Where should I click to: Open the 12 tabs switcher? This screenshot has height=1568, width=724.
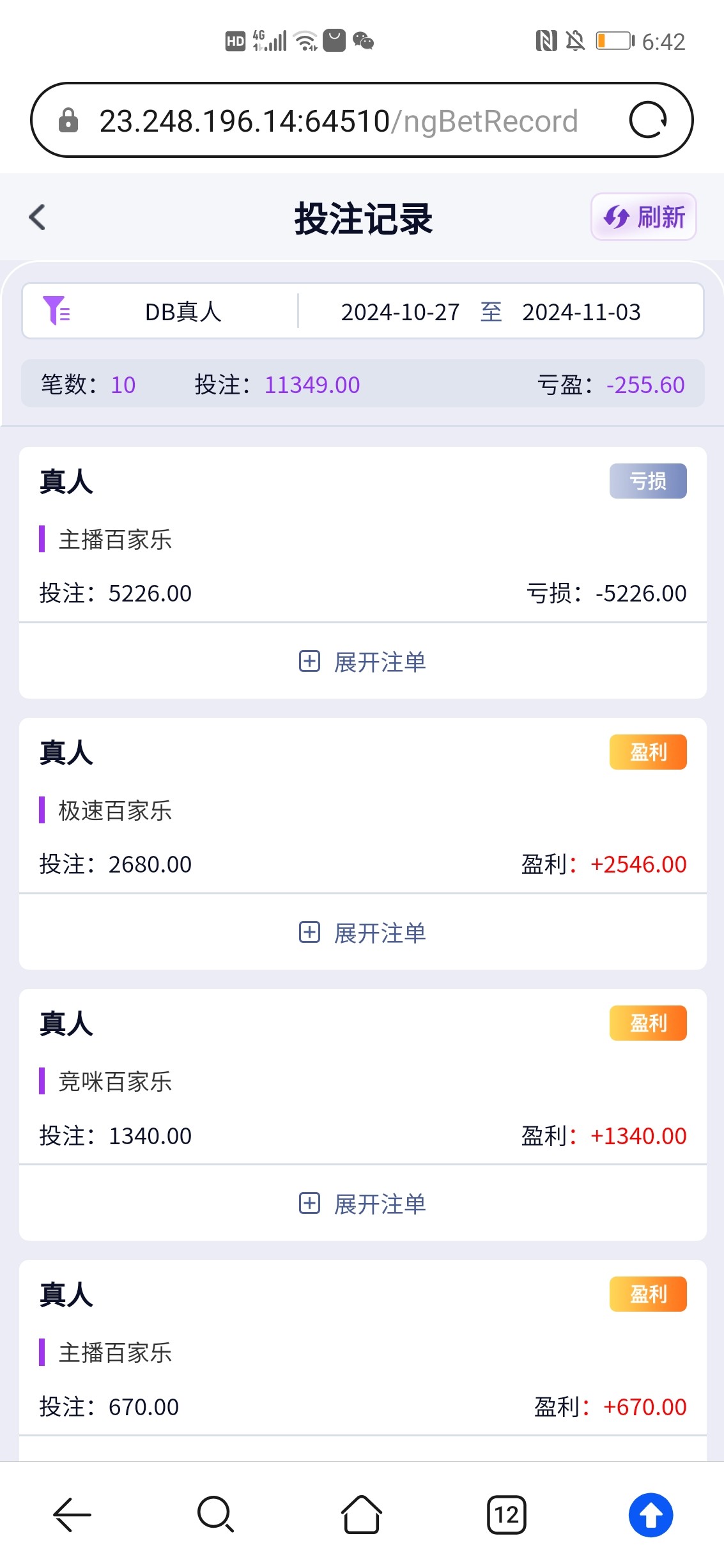[x=506, y=1514]
